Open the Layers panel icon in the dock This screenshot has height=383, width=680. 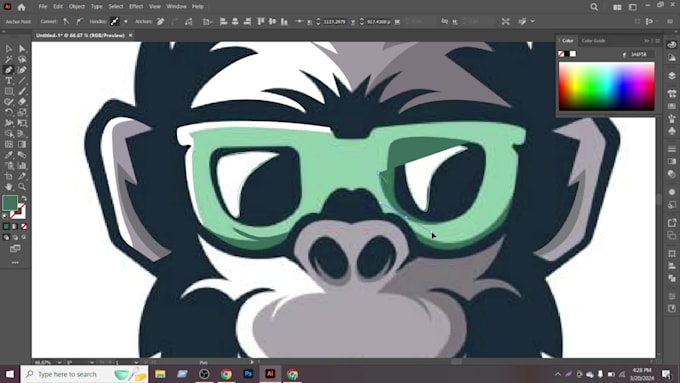tap(672, 75)
